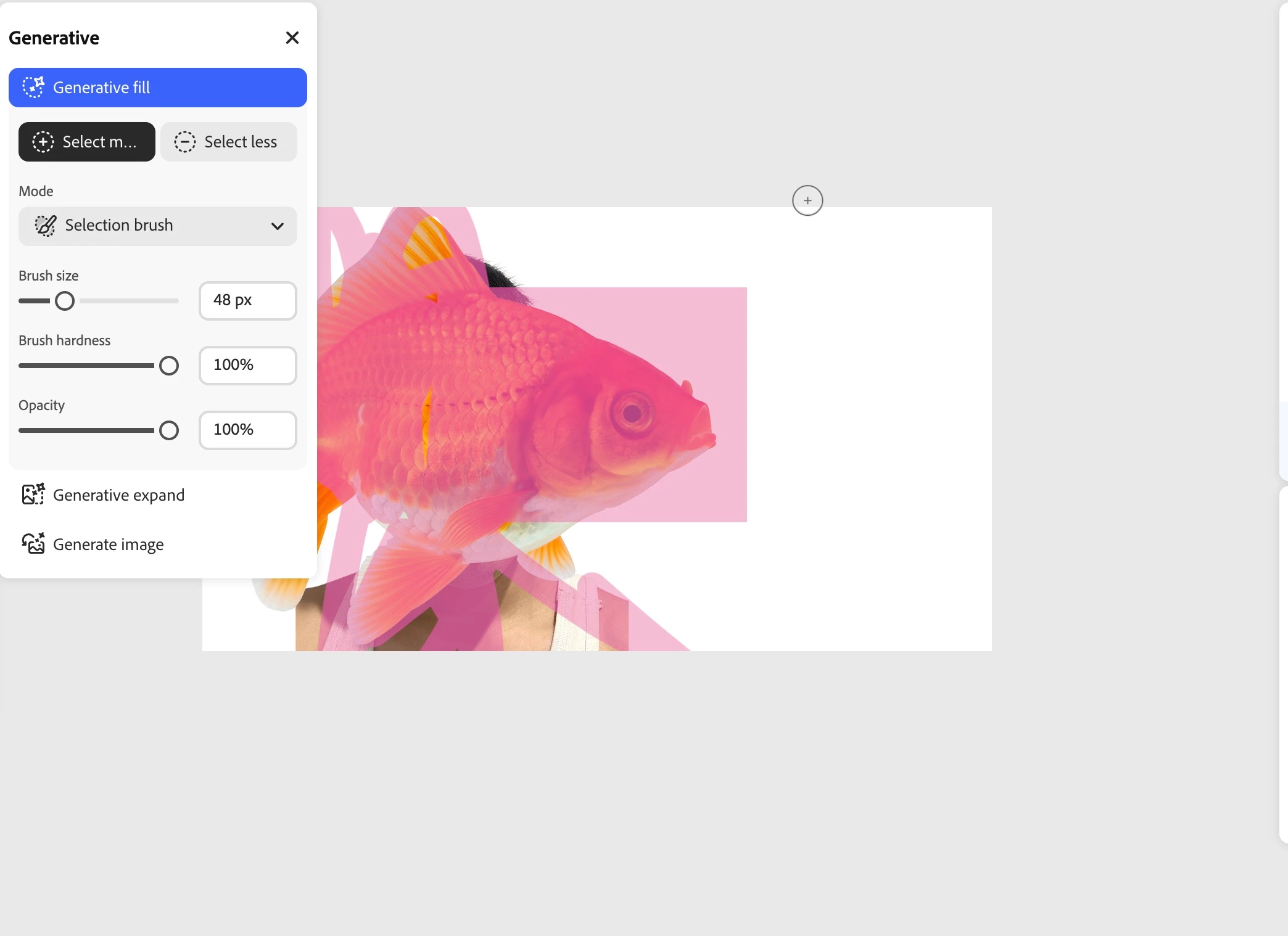The height and width of the screenshot is (936, 1288).
Task: Click the Brush size slider handle
Action: click(65, 301)
